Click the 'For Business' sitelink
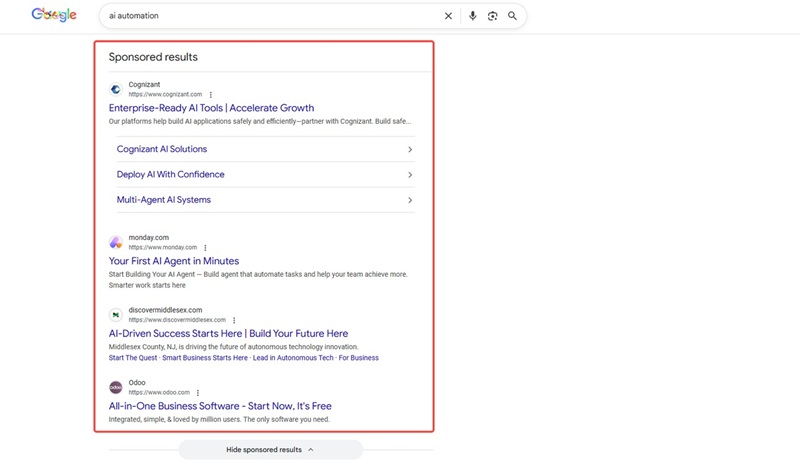This screenshot has height=462, width=800. point(359,358)
